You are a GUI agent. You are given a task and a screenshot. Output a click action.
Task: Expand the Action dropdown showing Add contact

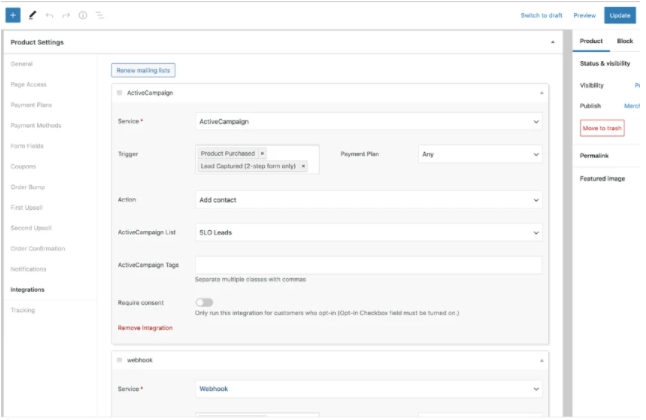tap(369, 199)
